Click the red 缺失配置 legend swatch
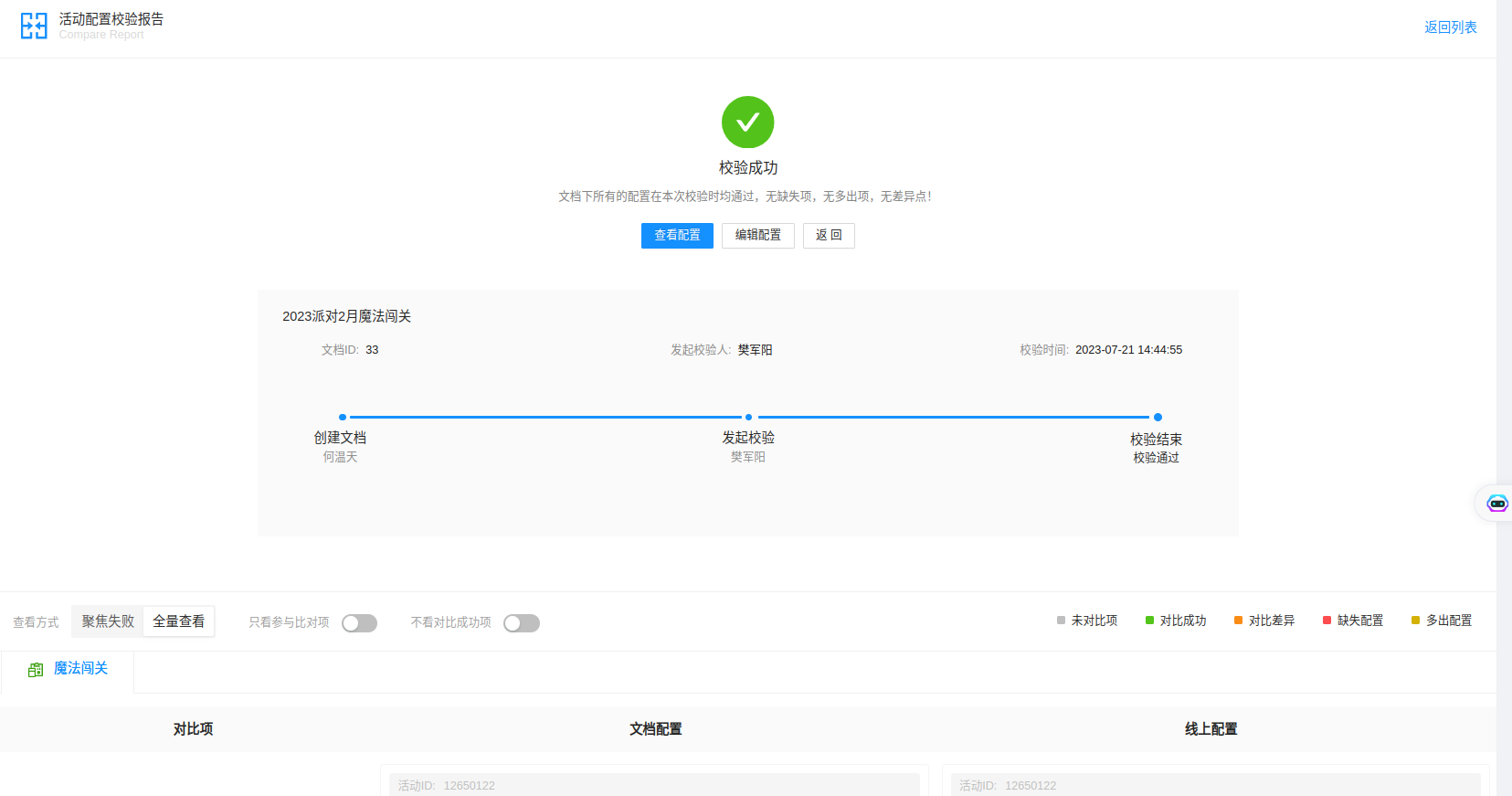The image size is (1512, 796). [1327, 621]
